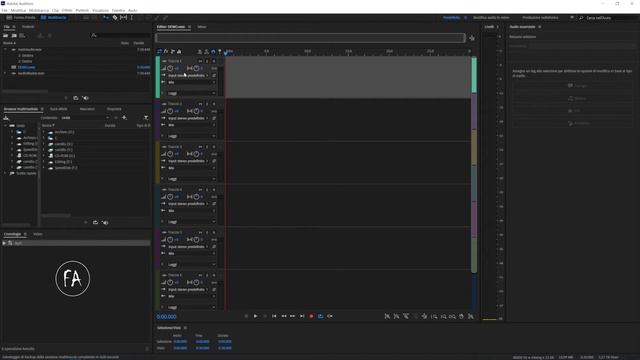
Task: Open the Effetti menu
Action: [x=67, y=10]
